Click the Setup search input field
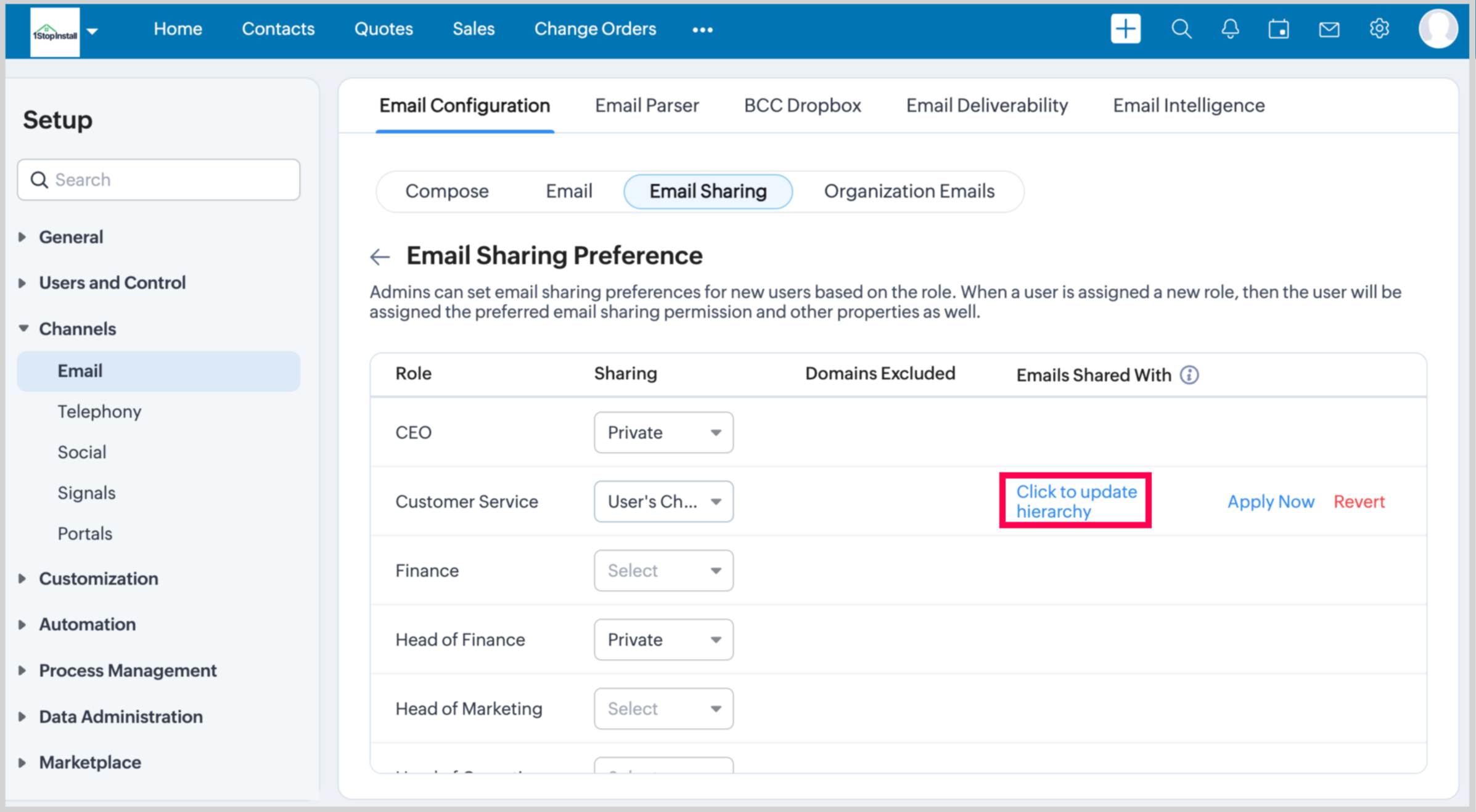 coord(159,179)
